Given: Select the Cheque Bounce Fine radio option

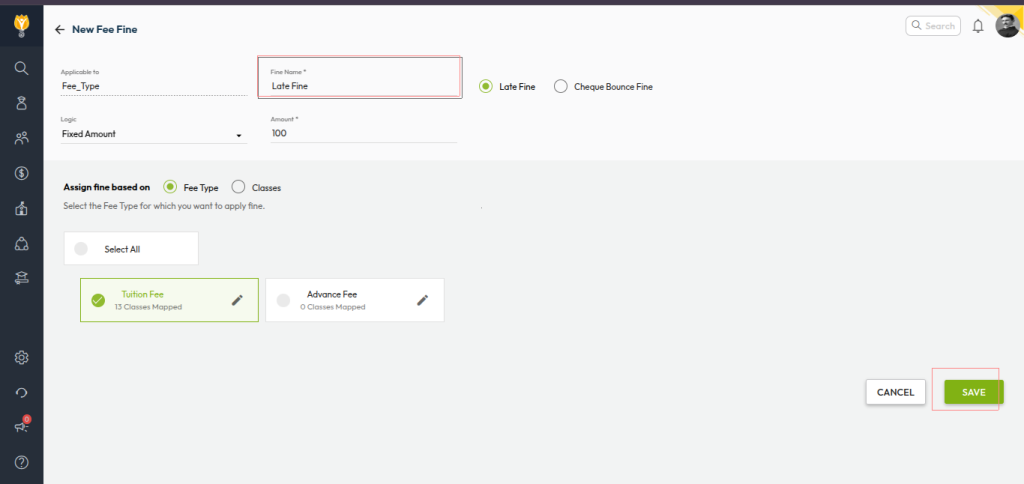Looking at the screenshot, I should 561,87.
